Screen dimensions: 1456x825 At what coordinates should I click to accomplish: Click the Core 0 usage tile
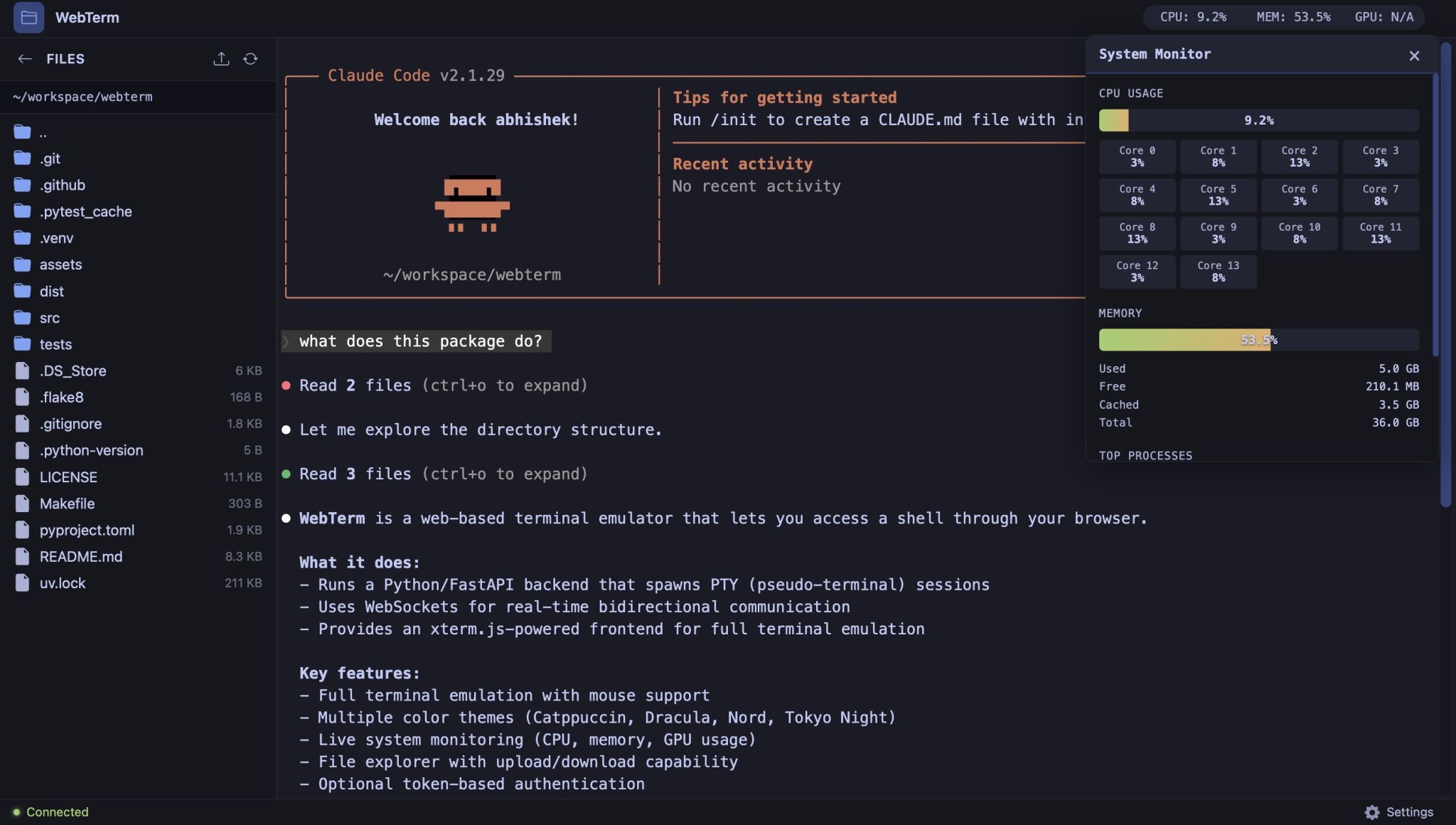pyautogui.click(x=1137, y=156)
